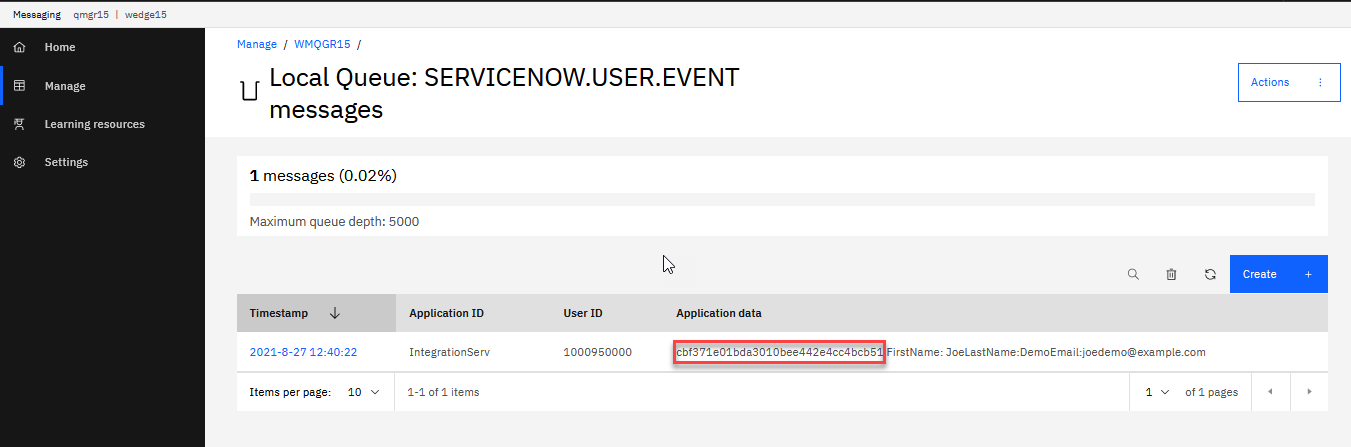Viewport: 1351px width, 447px height.
Task: Refresh the message list
Action: tap(1210, 274)
